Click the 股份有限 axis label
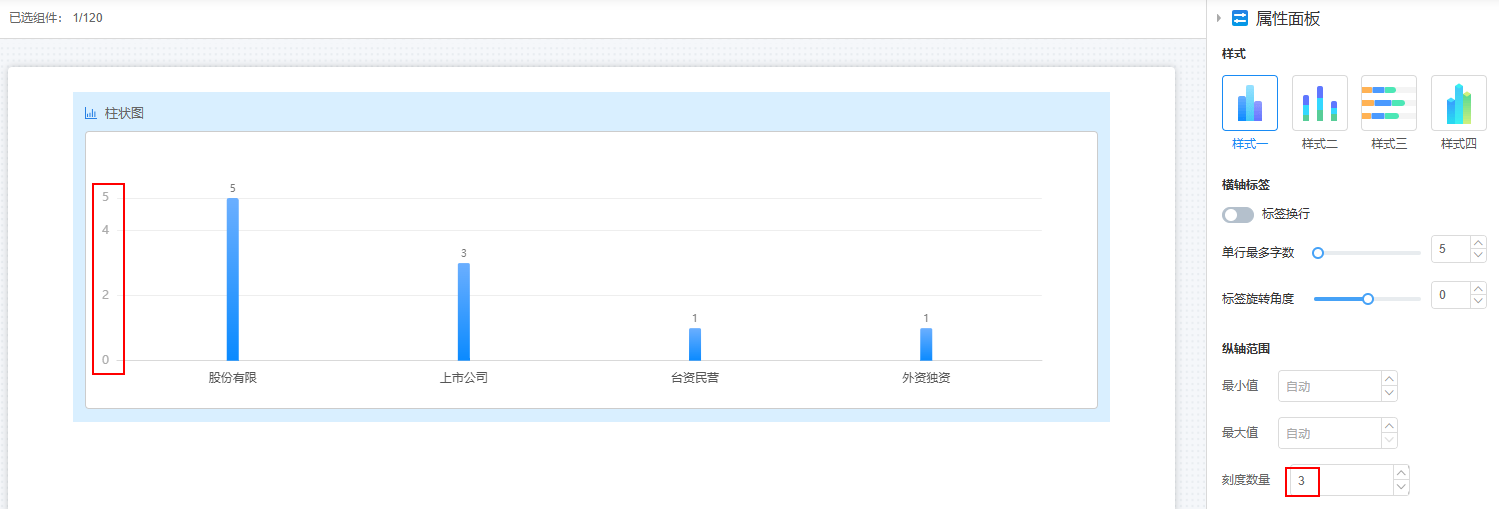The width and height of the screenshot is (1499, 509). [x=233, y=378]
